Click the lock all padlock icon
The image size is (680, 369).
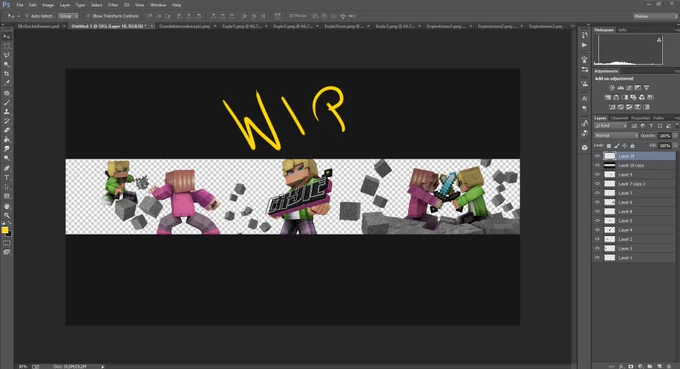632,146
